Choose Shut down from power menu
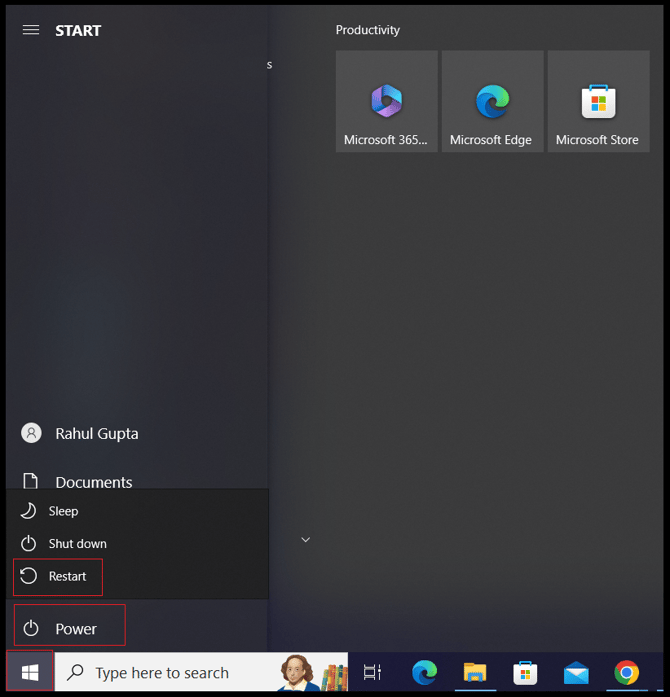670x697 pixels. [x=77, y=544]
